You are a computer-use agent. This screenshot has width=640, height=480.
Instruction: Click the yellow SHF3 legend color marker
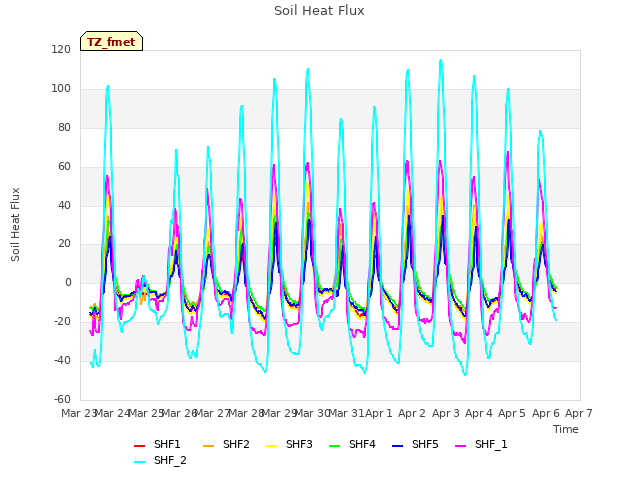(x=271, y=446)
